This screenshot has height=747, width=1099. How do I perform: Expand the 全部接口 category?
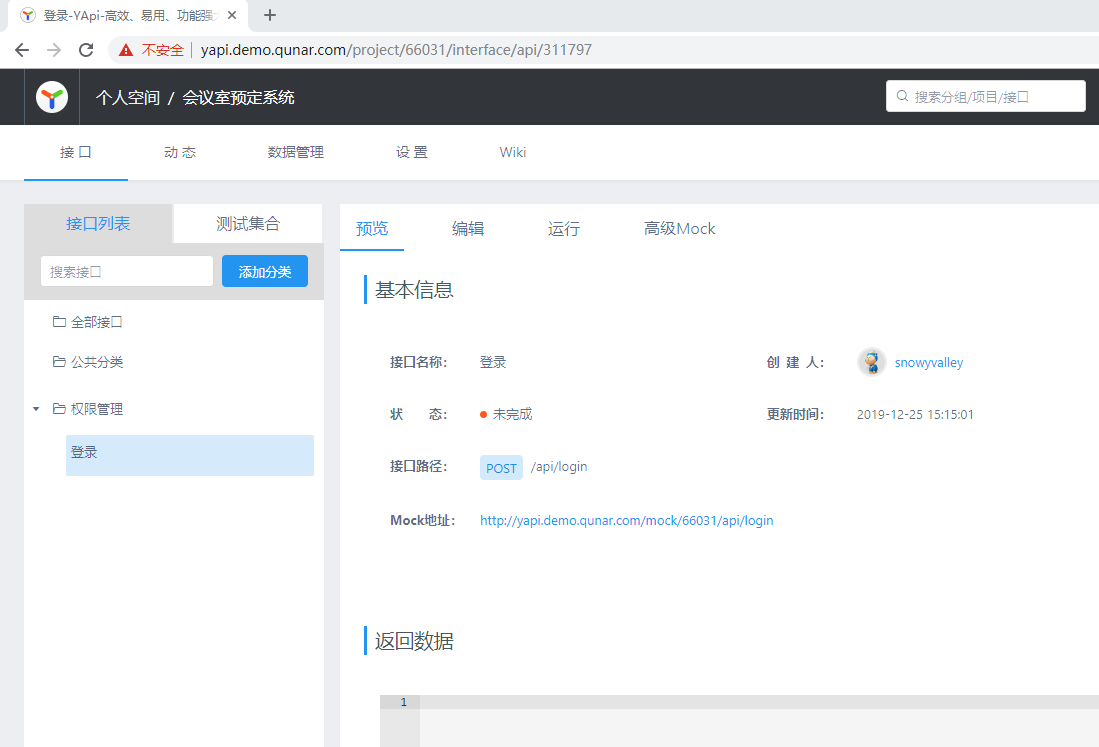click(x=95, y=321)
